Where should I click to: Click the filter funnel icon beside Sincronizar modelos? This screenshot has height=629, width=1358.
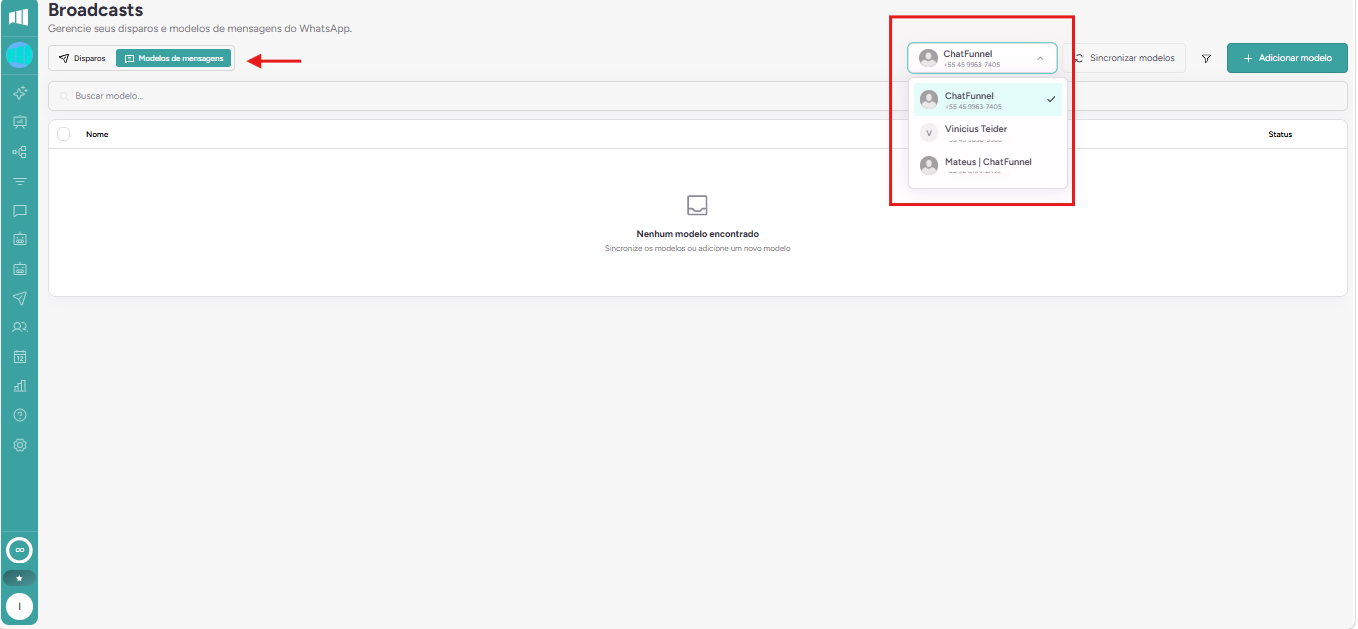[x=1206, y=58]
